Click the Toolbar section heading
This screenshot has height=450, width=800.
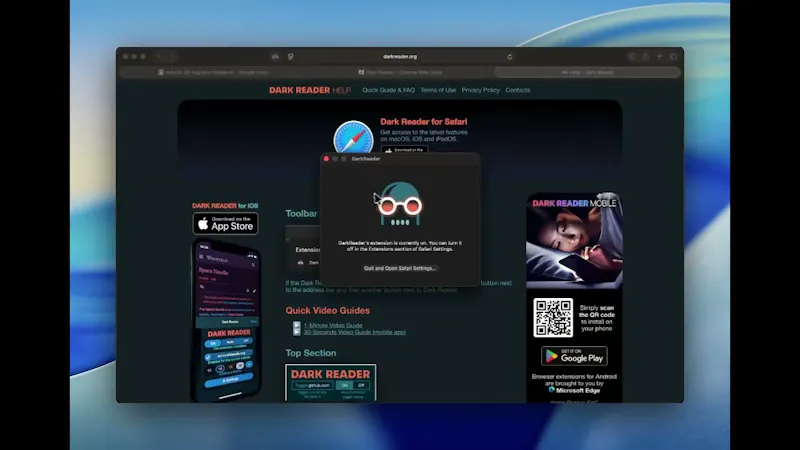(x=301, y=214)
